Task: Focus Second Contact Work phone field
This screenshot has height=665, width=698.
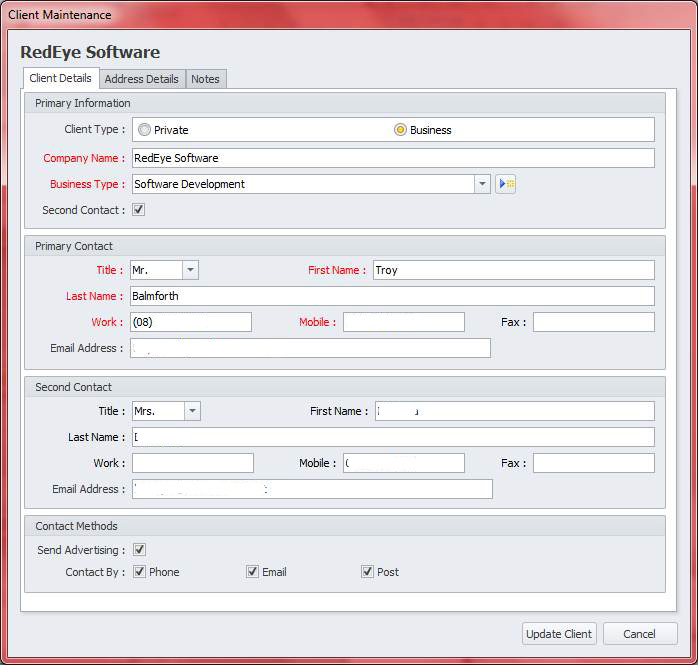Action: pos(193,463)
